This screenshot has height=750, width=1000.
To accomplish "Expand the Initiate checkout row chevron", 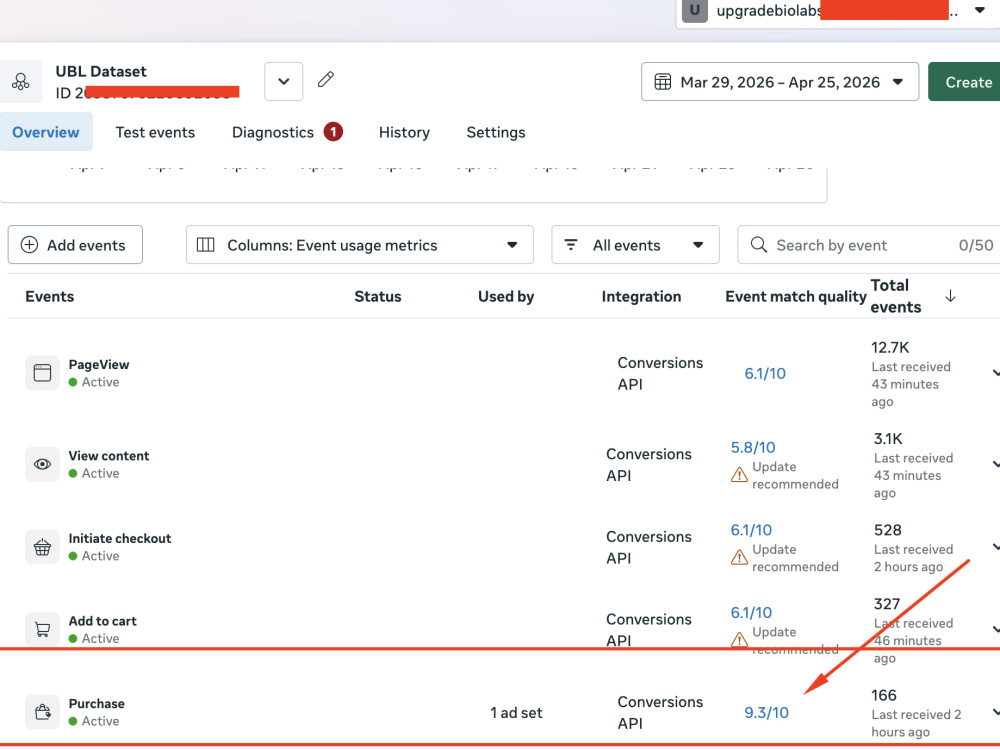I will 996,547.
